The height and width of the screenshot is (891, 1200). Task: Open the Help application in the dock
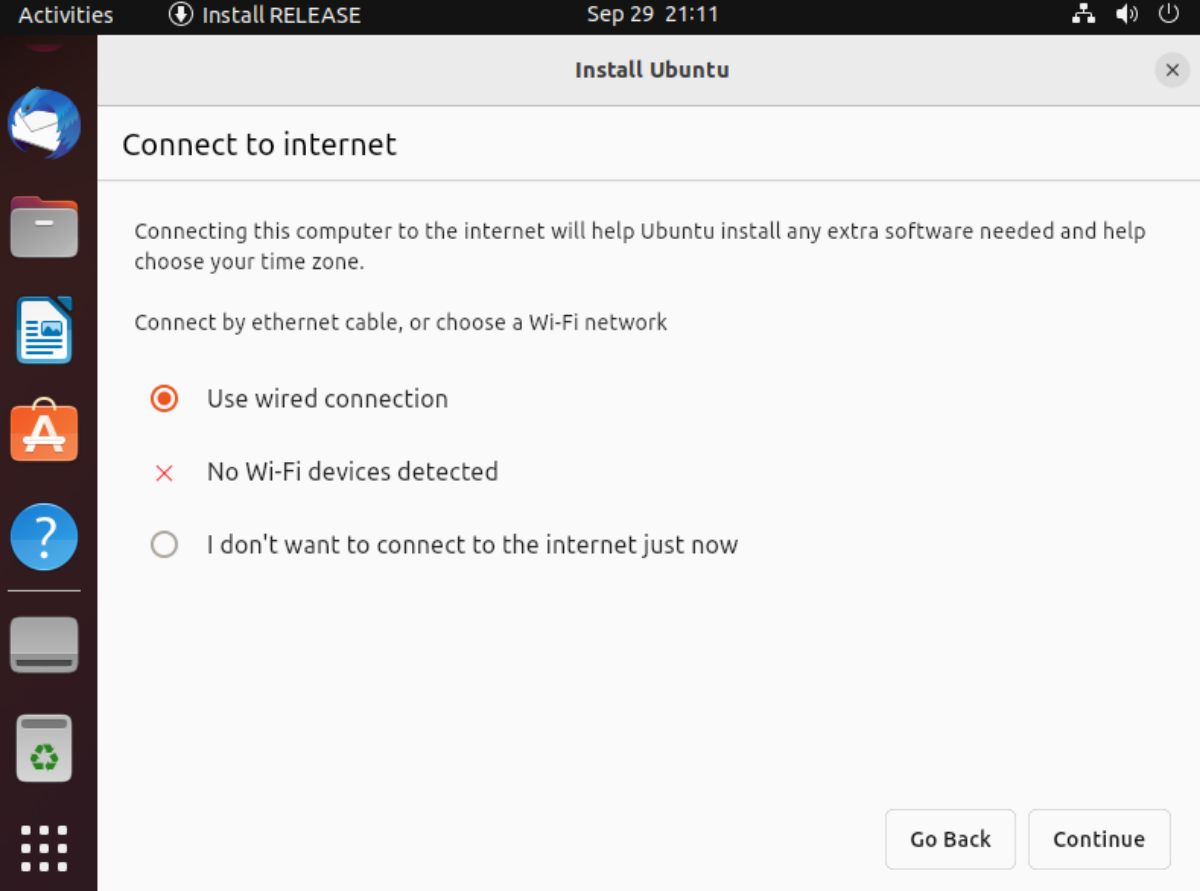click(x=44, y=537)
